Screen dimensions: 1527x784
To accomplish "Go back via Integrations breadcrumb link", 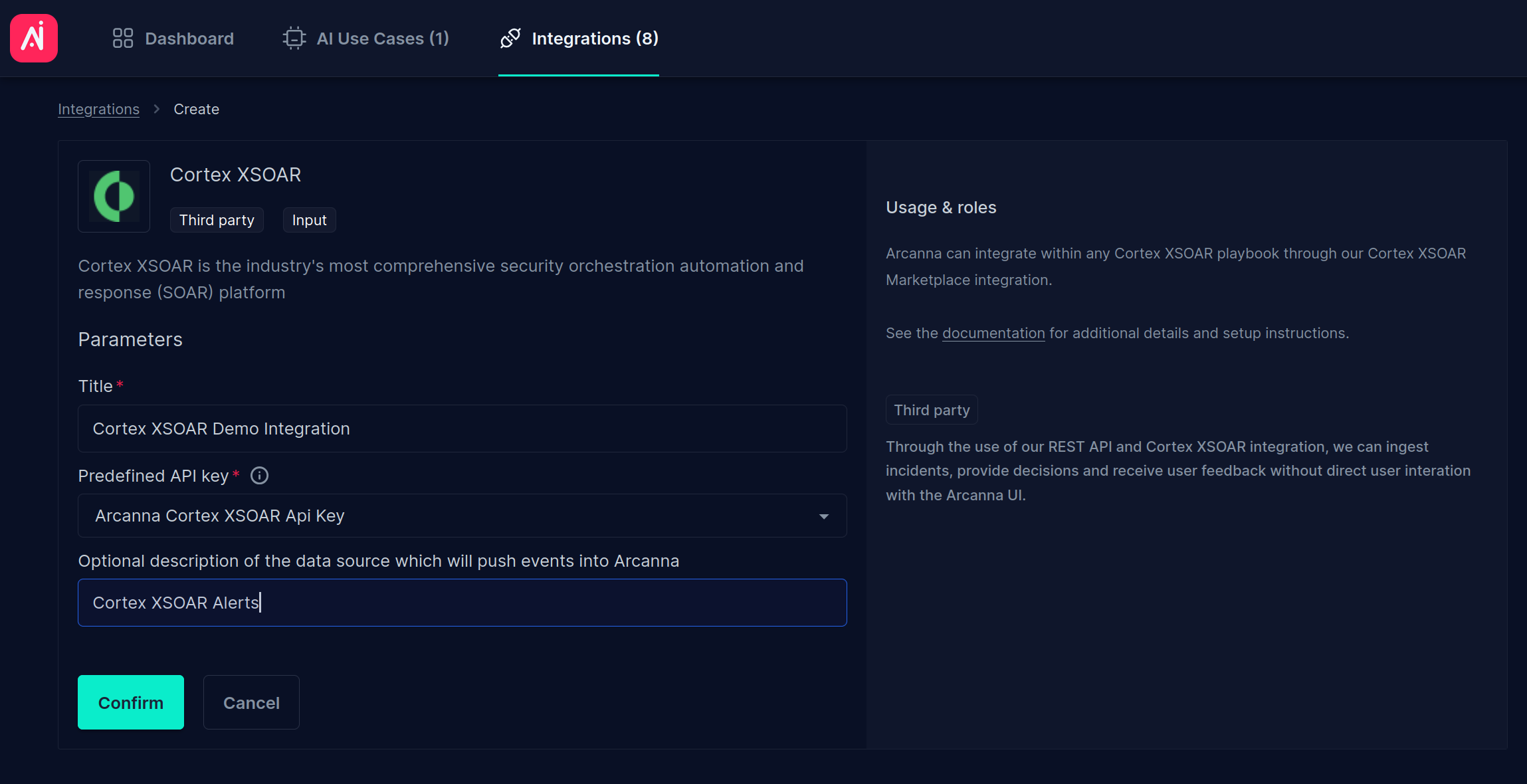I will tap(99, 109).
